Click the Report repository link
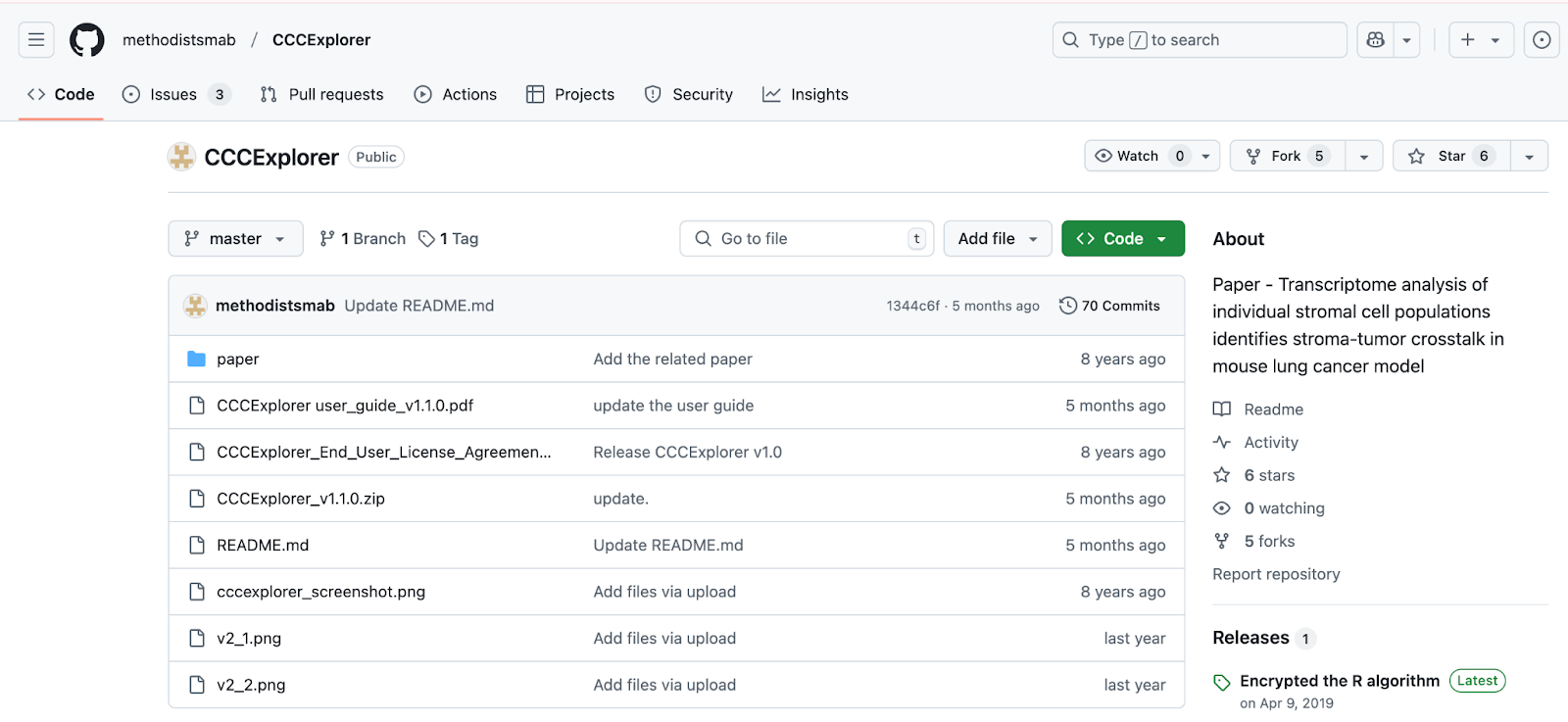This screenshot has width=1568, height=722. [x=1276, y=574]
